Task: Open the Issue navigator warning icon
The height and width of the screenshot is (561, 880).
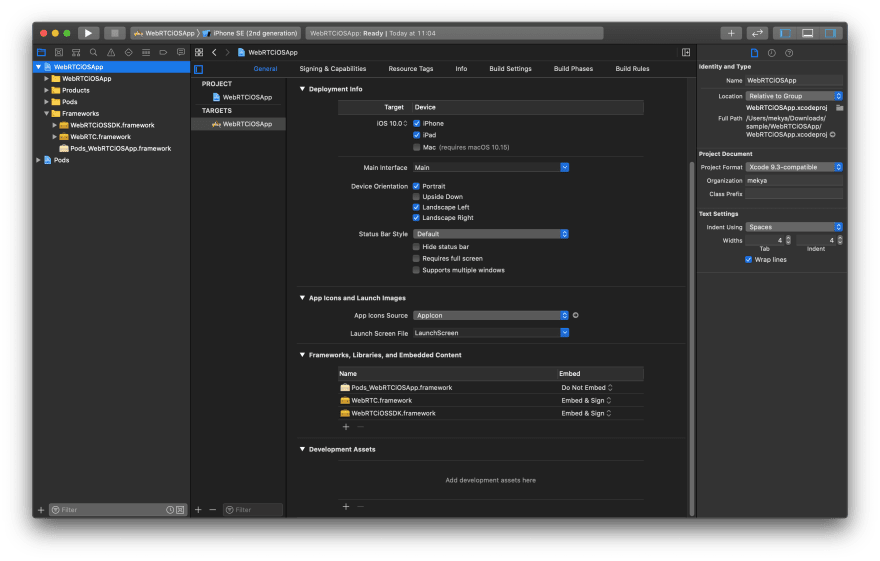Action: coord(111,52)
